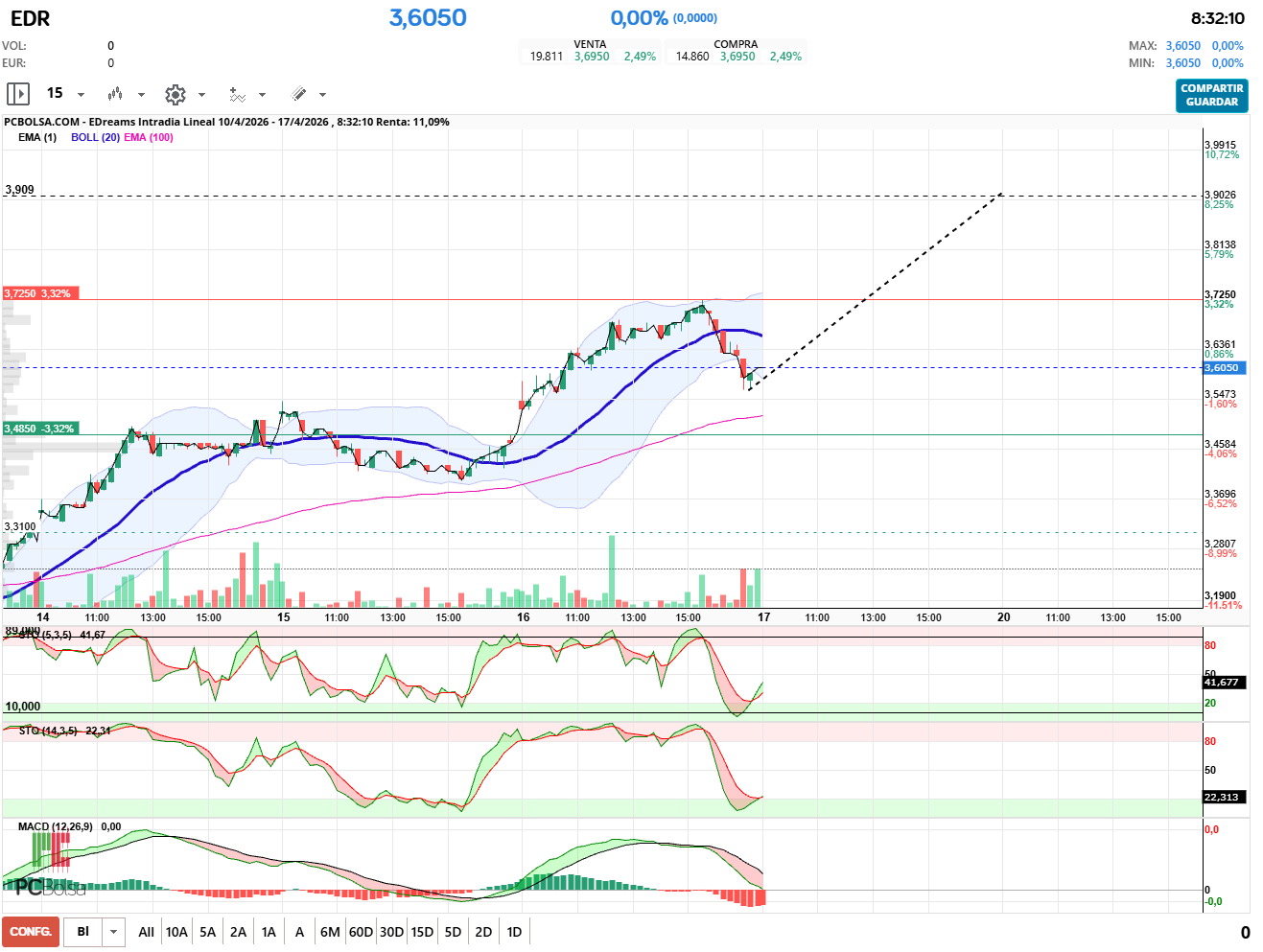This screenshot has height=952, width=1263.
Task: Click the add indicator line icon
Action: (x=237, y=94)
